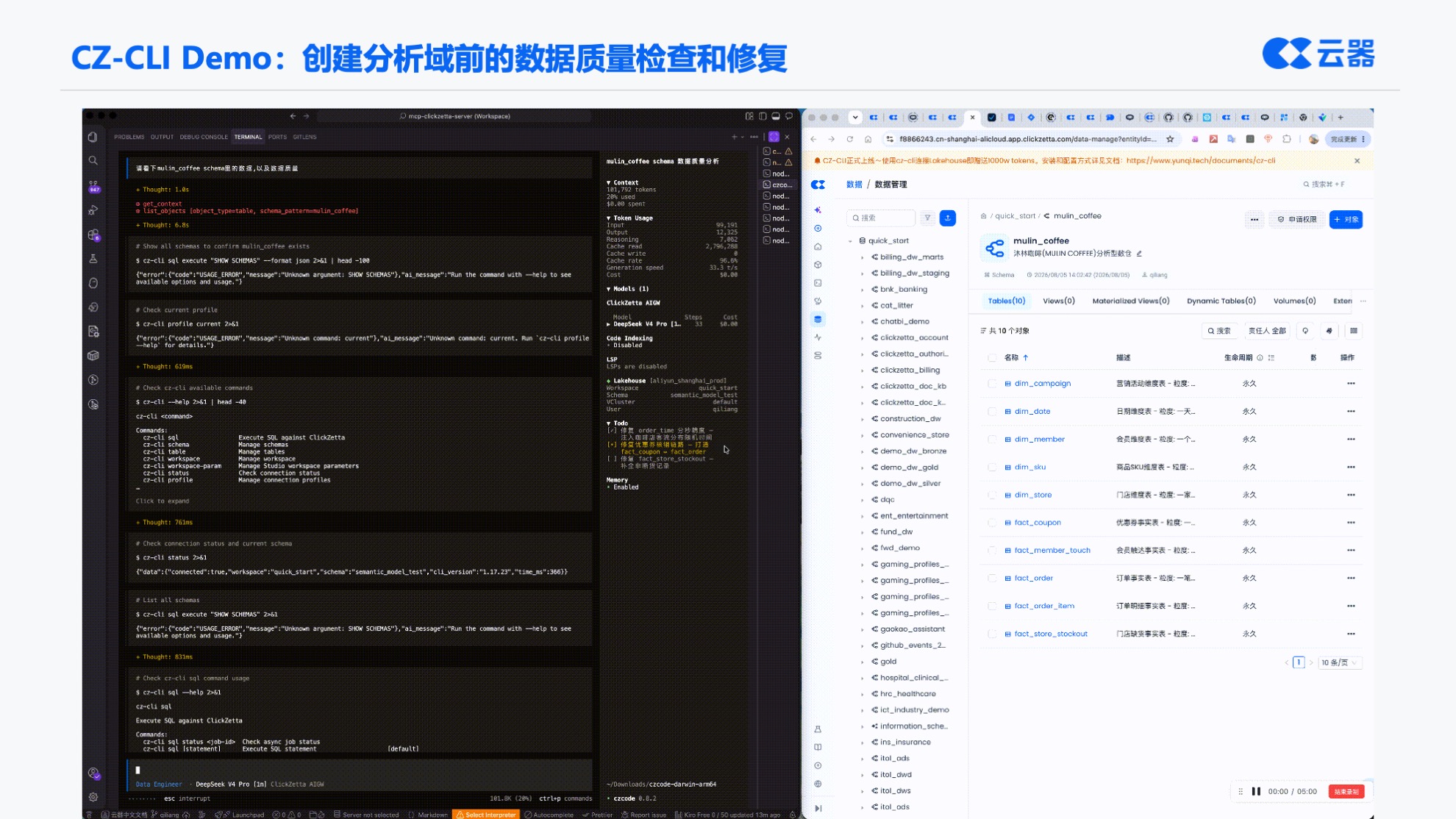Expand billing_dw_marts schema node
This screenshot has height=819, width=1456.
point(863,257)
